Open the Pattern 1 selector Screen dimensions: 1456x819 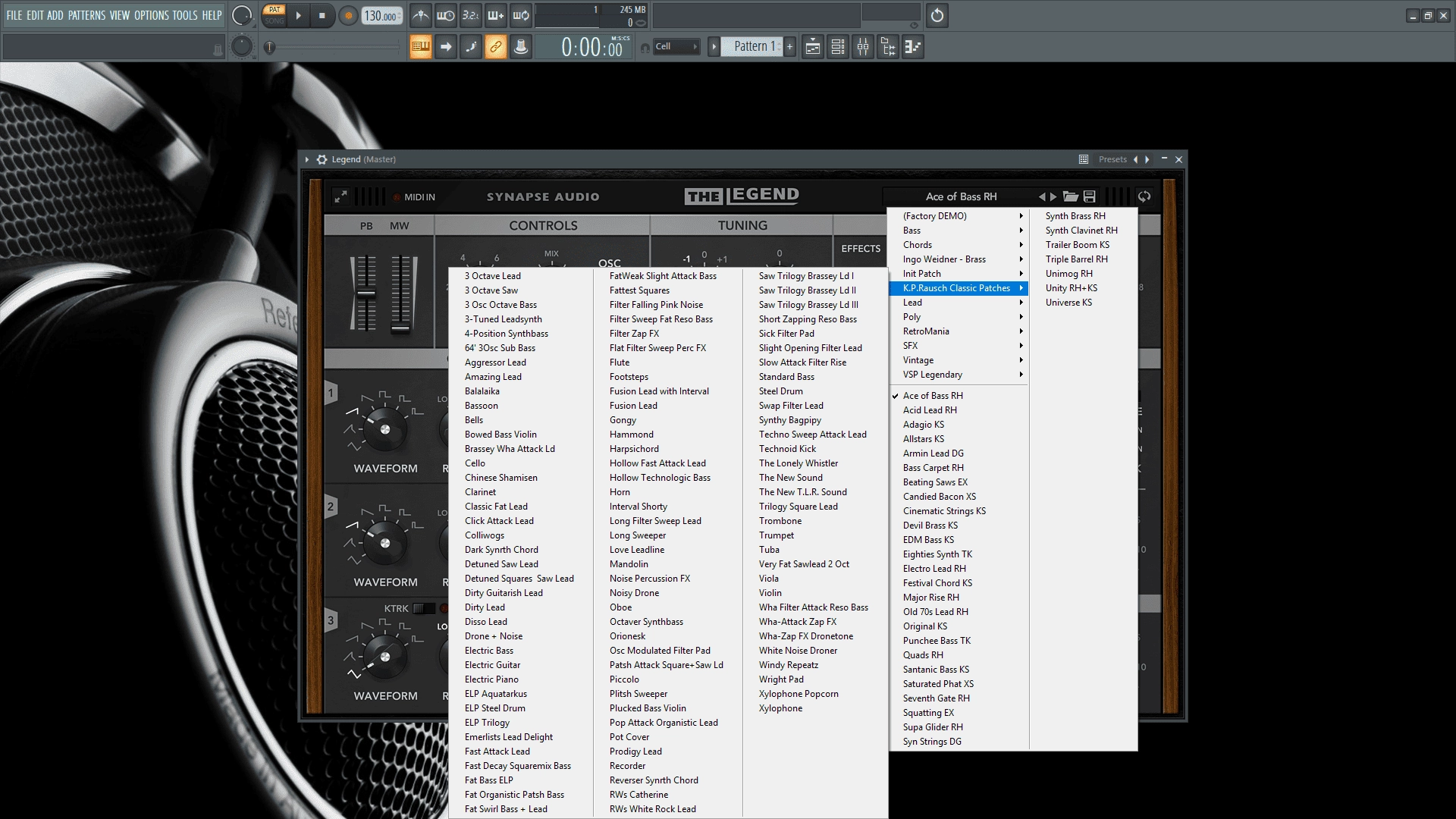pos(752,47)
